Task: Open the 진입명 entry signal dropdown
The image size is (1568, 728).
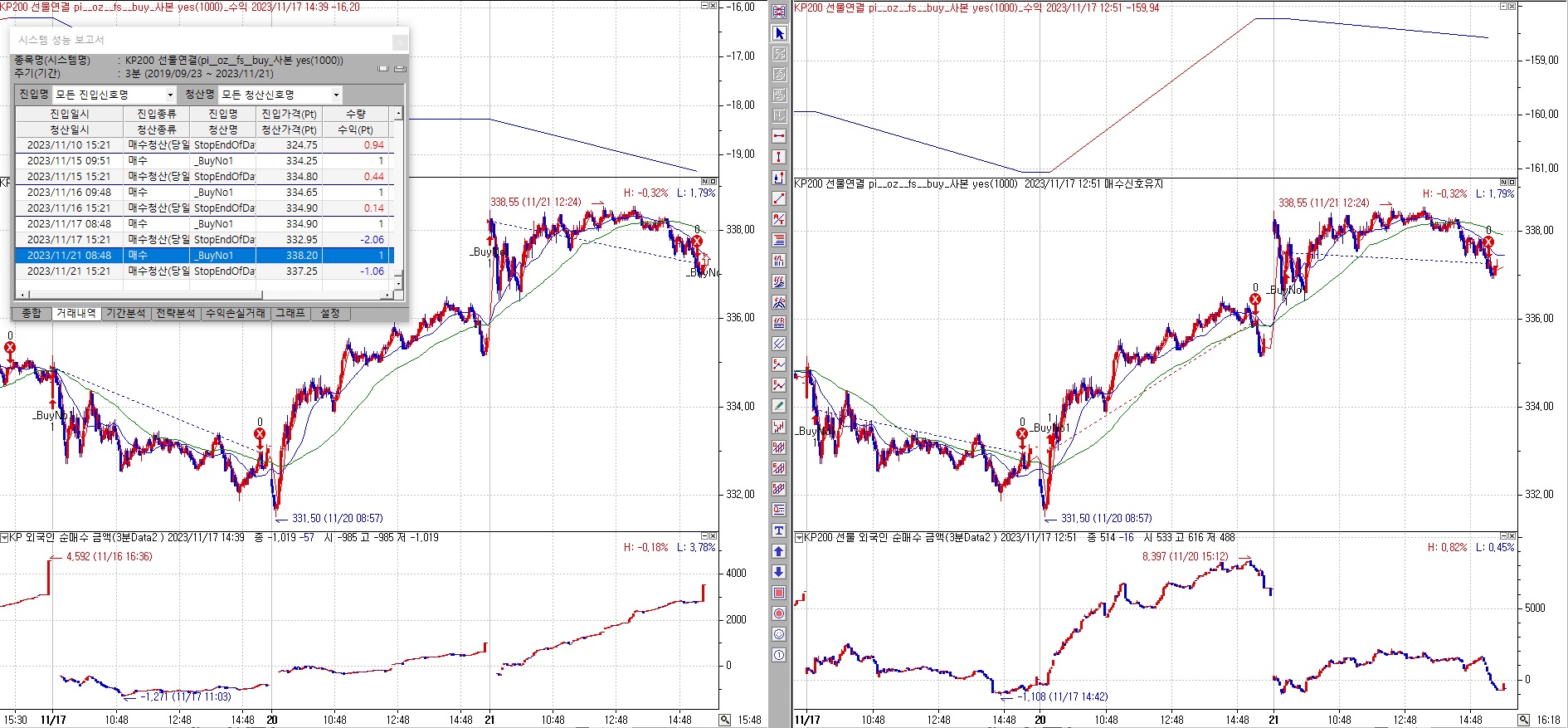Action: 170,95
